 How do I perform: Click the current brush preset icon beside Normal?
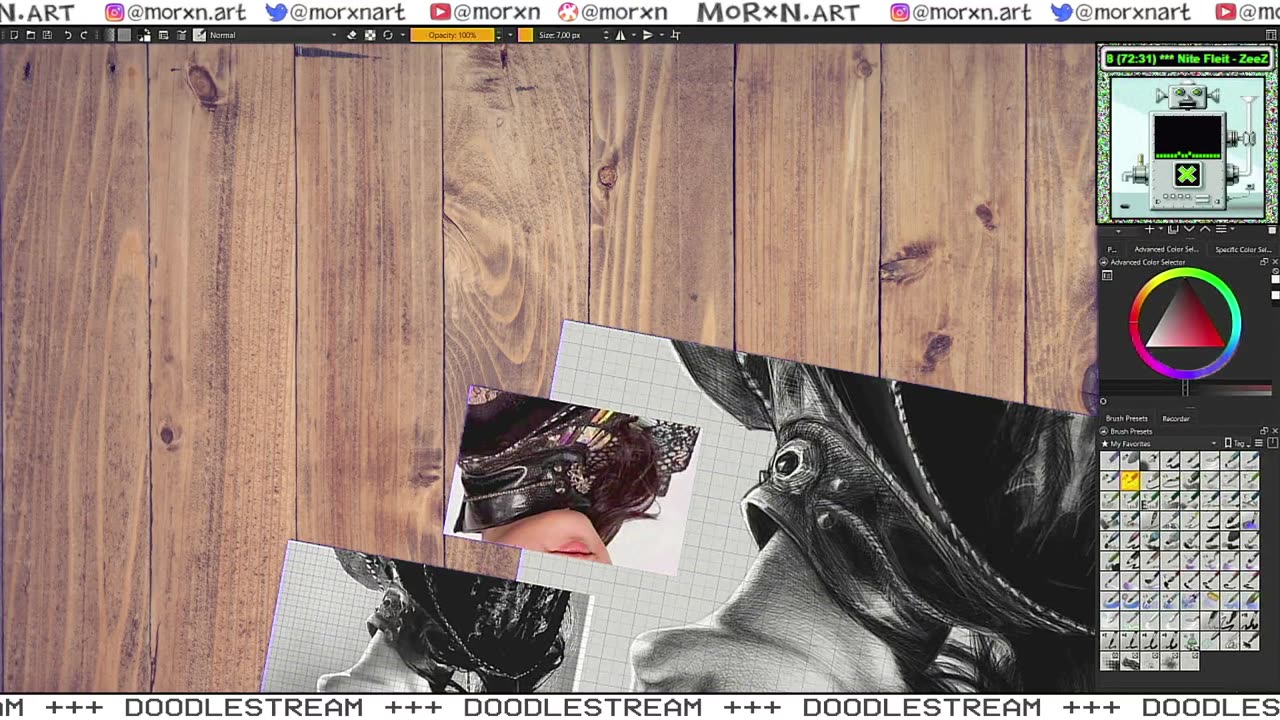pyautogui.click(x=200, y=35)
